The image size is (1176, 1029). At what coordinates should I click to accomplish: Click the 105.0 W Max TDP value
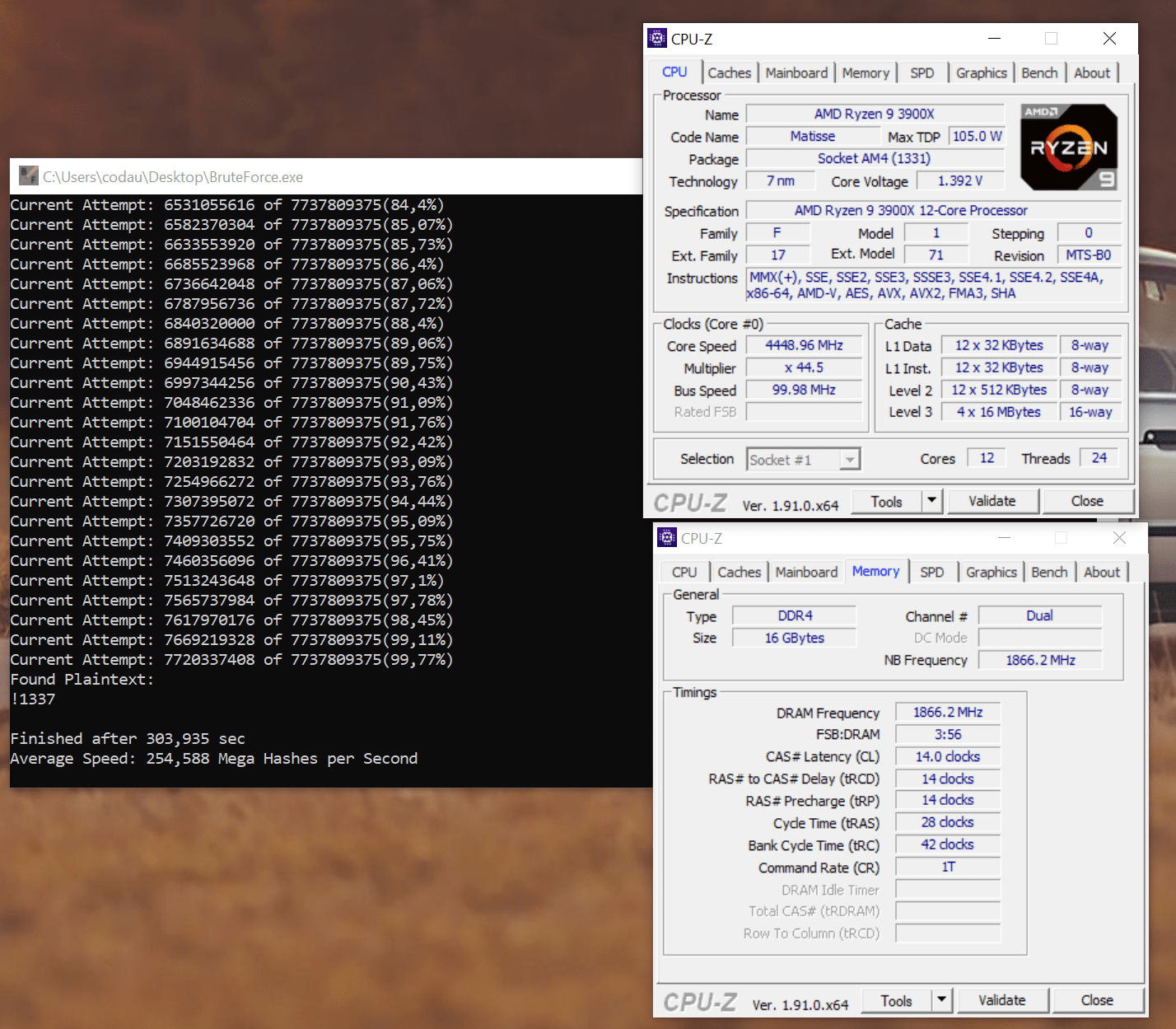point(977,136)
